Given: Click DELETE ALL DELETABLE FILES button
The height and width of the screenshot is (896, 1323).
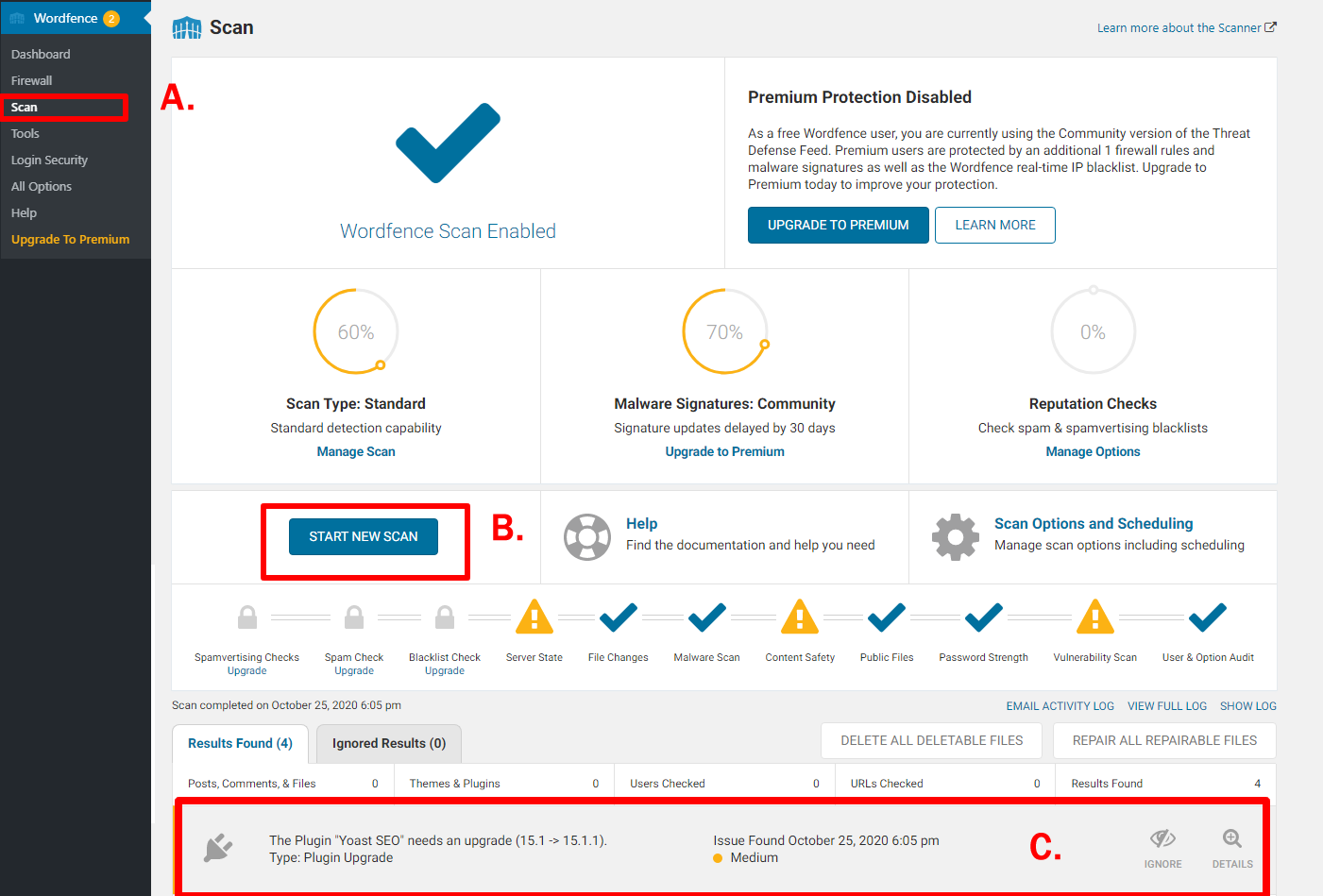Looking at the screenshot, I should (x=932, y=741).
